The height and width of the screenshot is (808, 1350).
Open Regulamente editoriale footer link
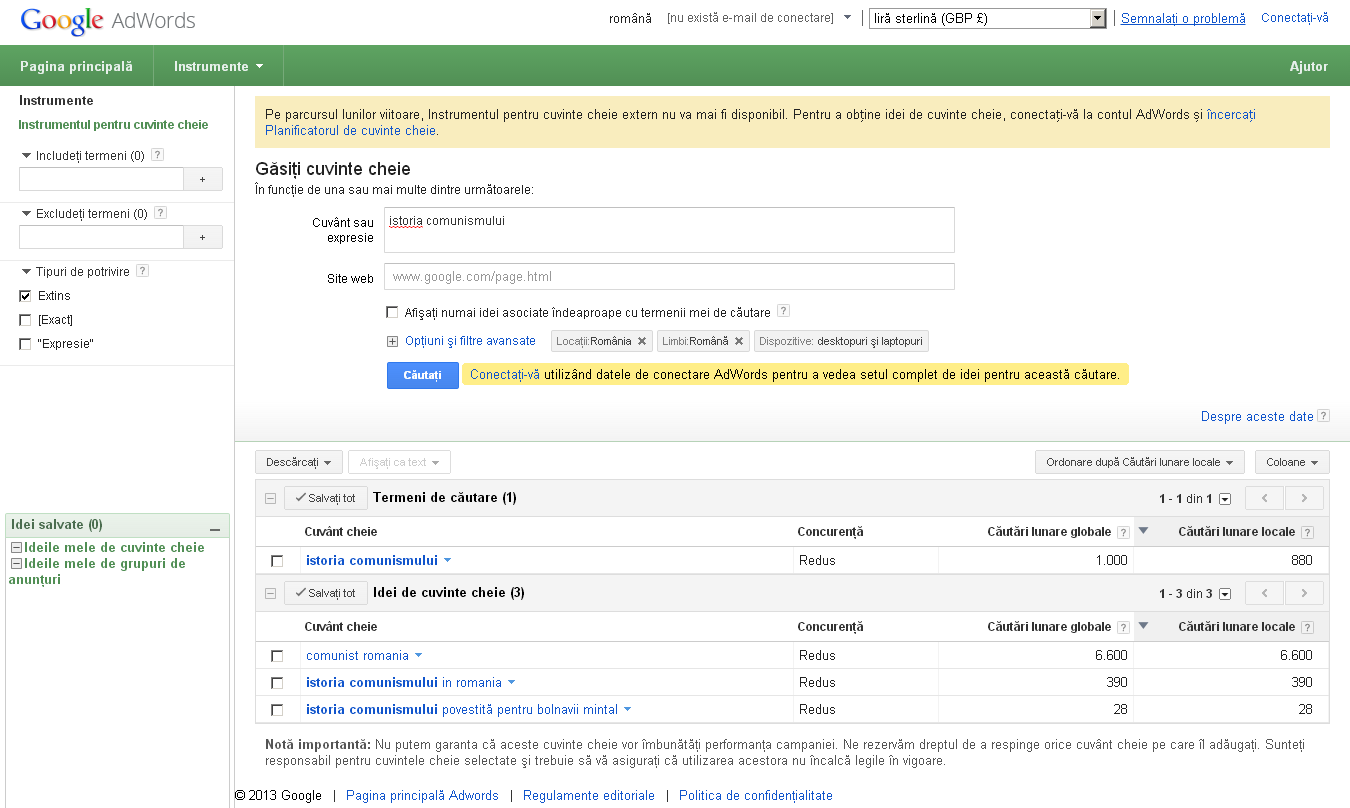pyautogui.click(x=589, y=796)
